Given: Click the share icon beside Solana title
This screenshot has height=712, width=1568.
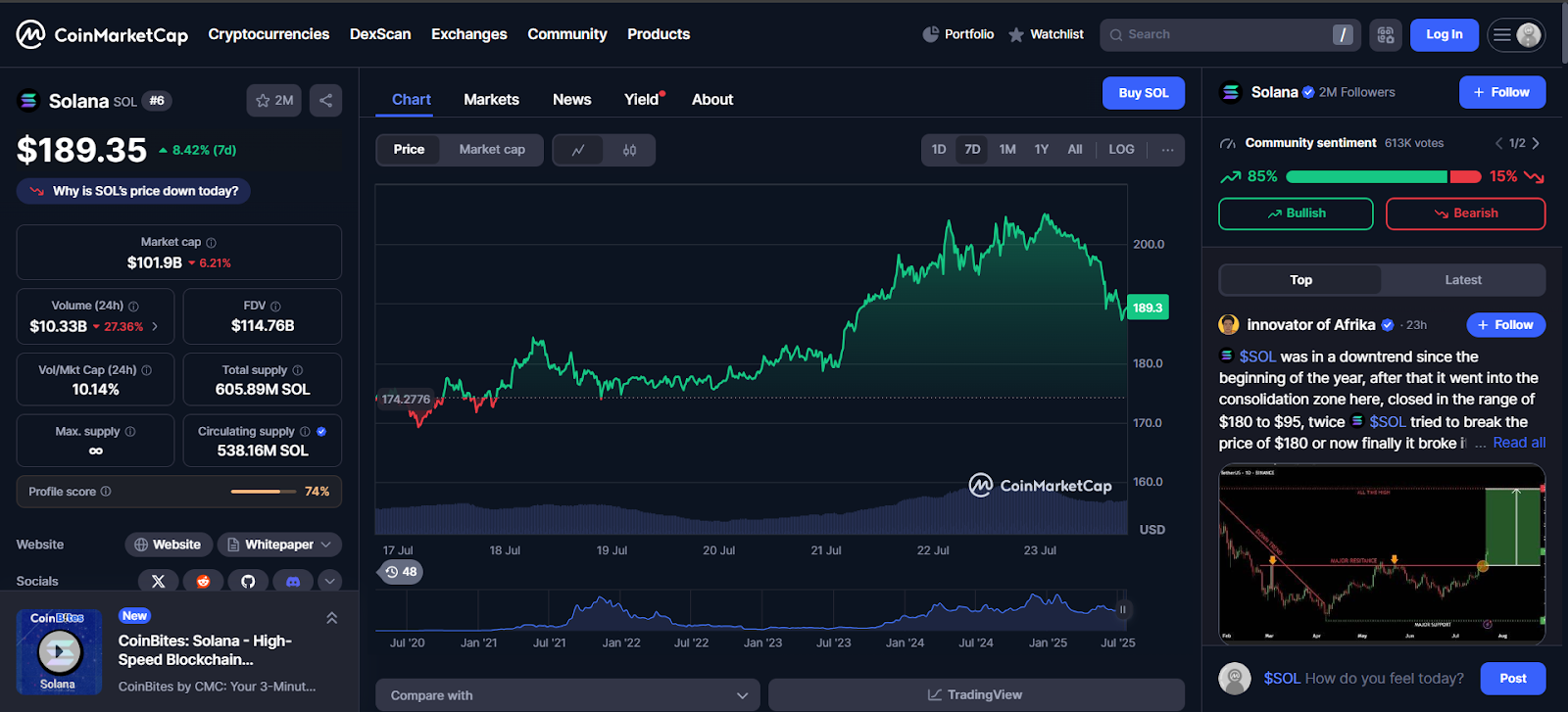Looking at the screenshot, I should [x=325, y=100].
